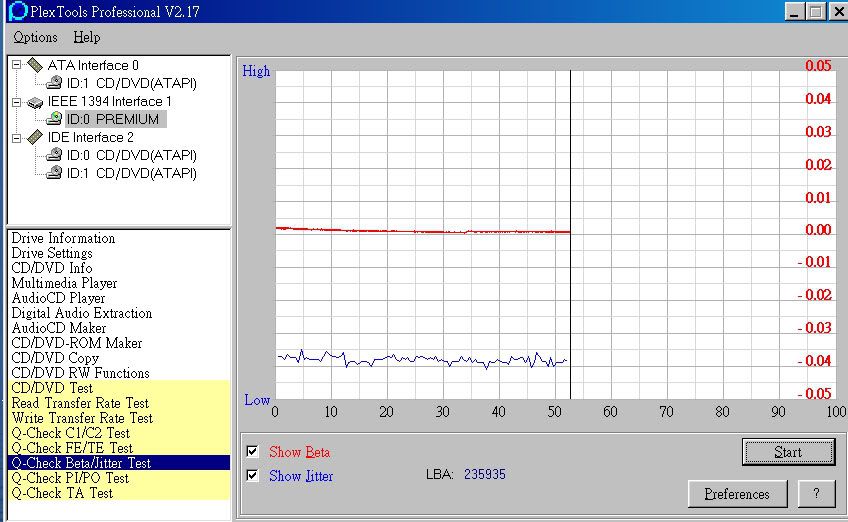This screenshot has height=522, width=848.
Task: Select ID:1 CD/DVD(ATAPI) under IDE Interface 2
Action: (x=131, y=173)
